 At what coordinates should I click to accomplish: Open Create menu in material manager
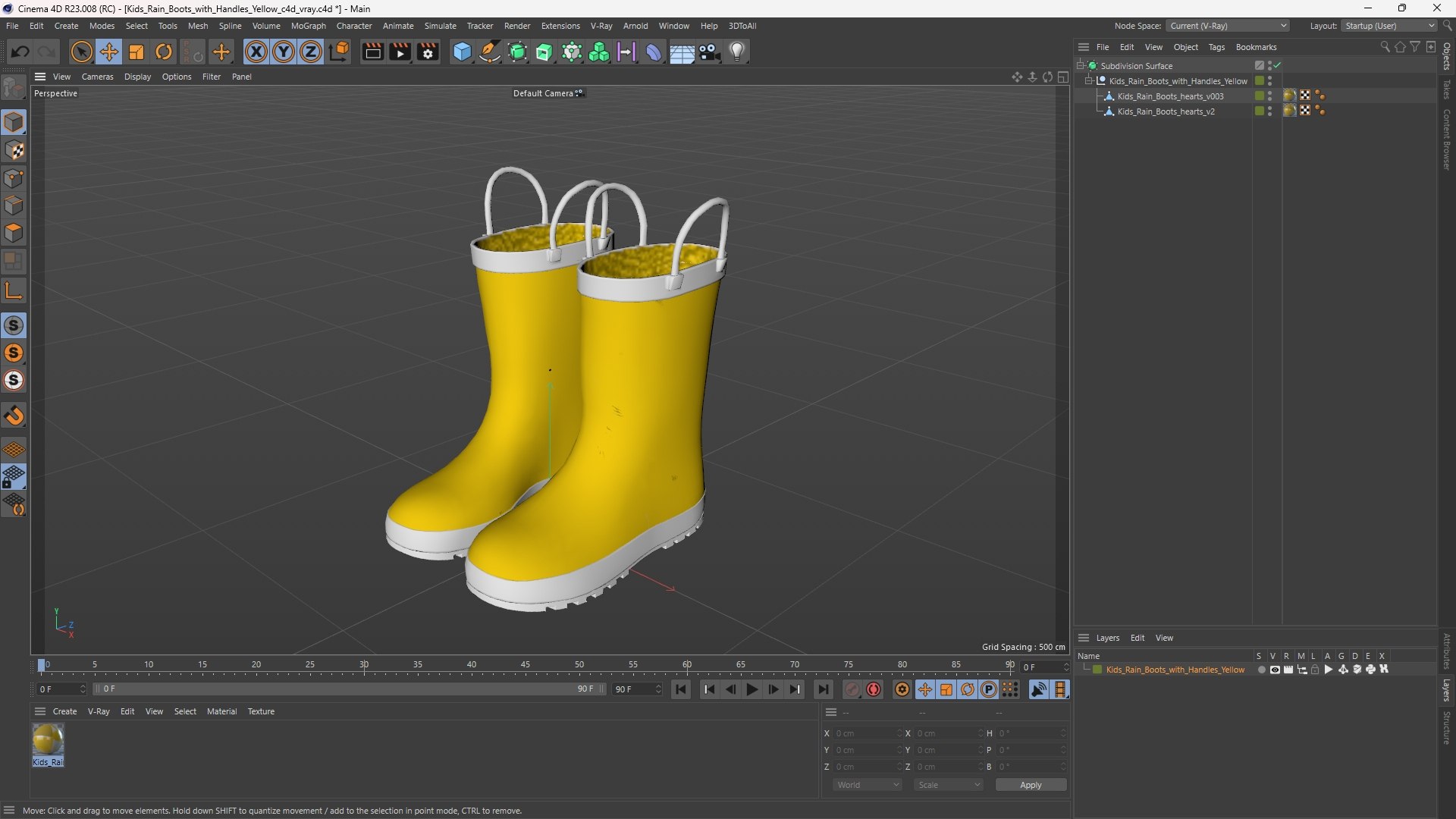64,711
